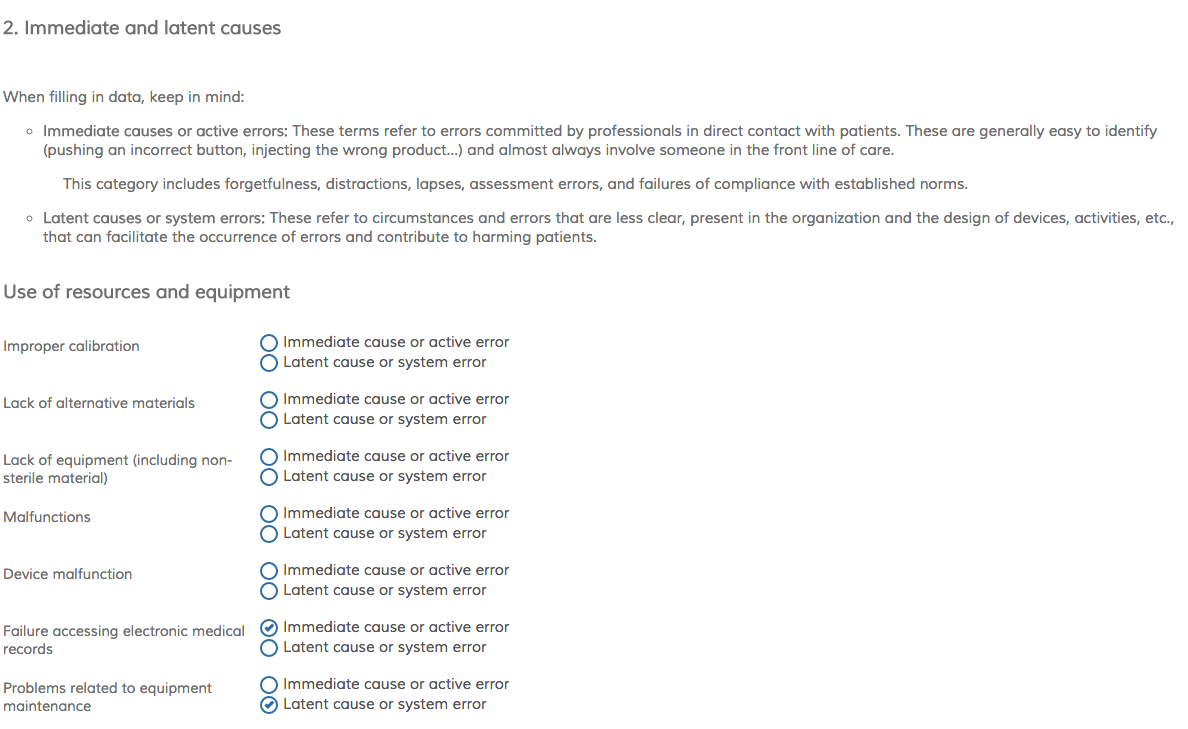The height and width of the screenshot is (729, 1188).
Task: Click the 'When filling in data' instruction text
Action: (124, 98)
